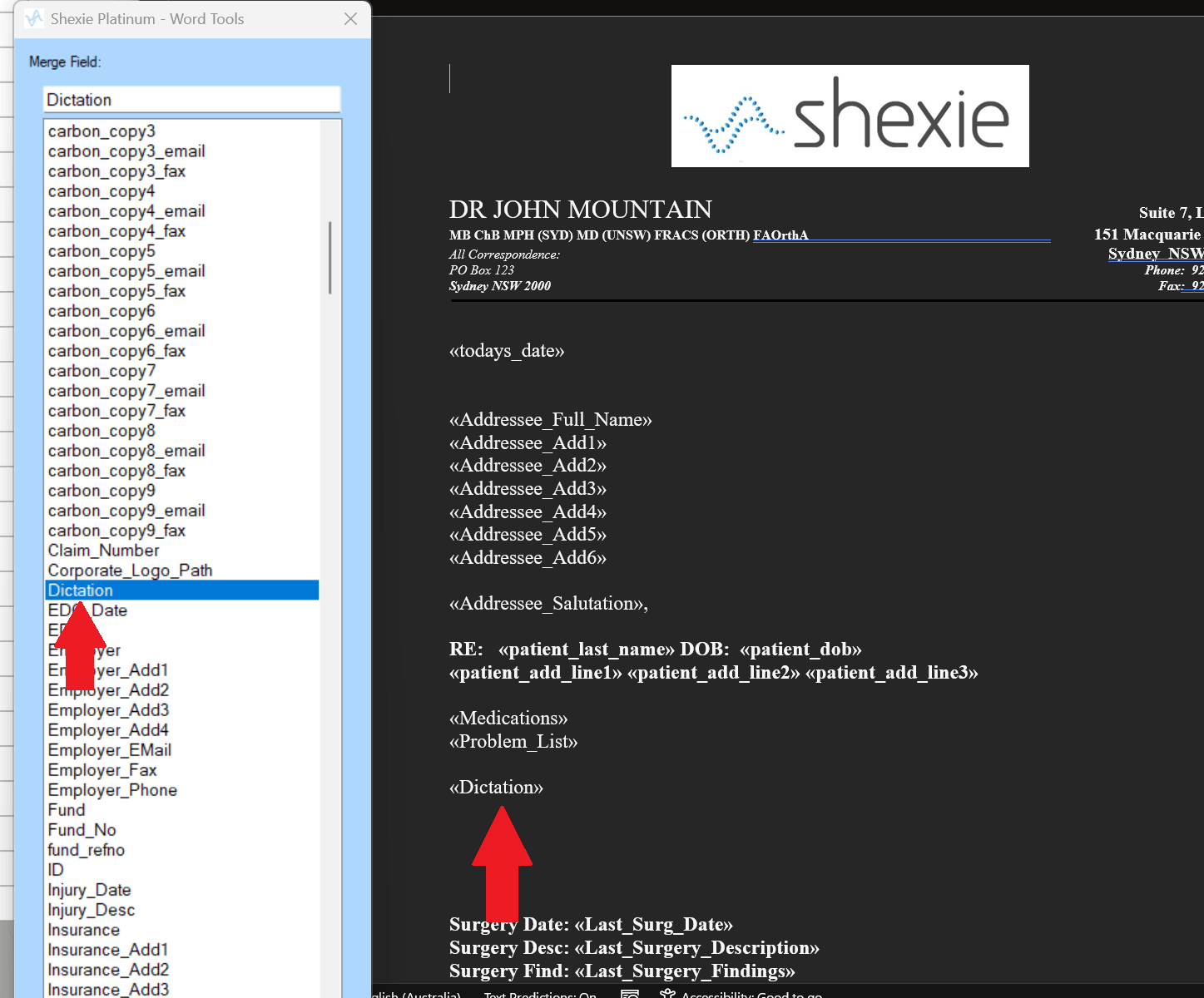Click the highlighted Dictation list entry
Image resolution: width=1204 pixels, height=998 pixels.
[x=181, y=590]
